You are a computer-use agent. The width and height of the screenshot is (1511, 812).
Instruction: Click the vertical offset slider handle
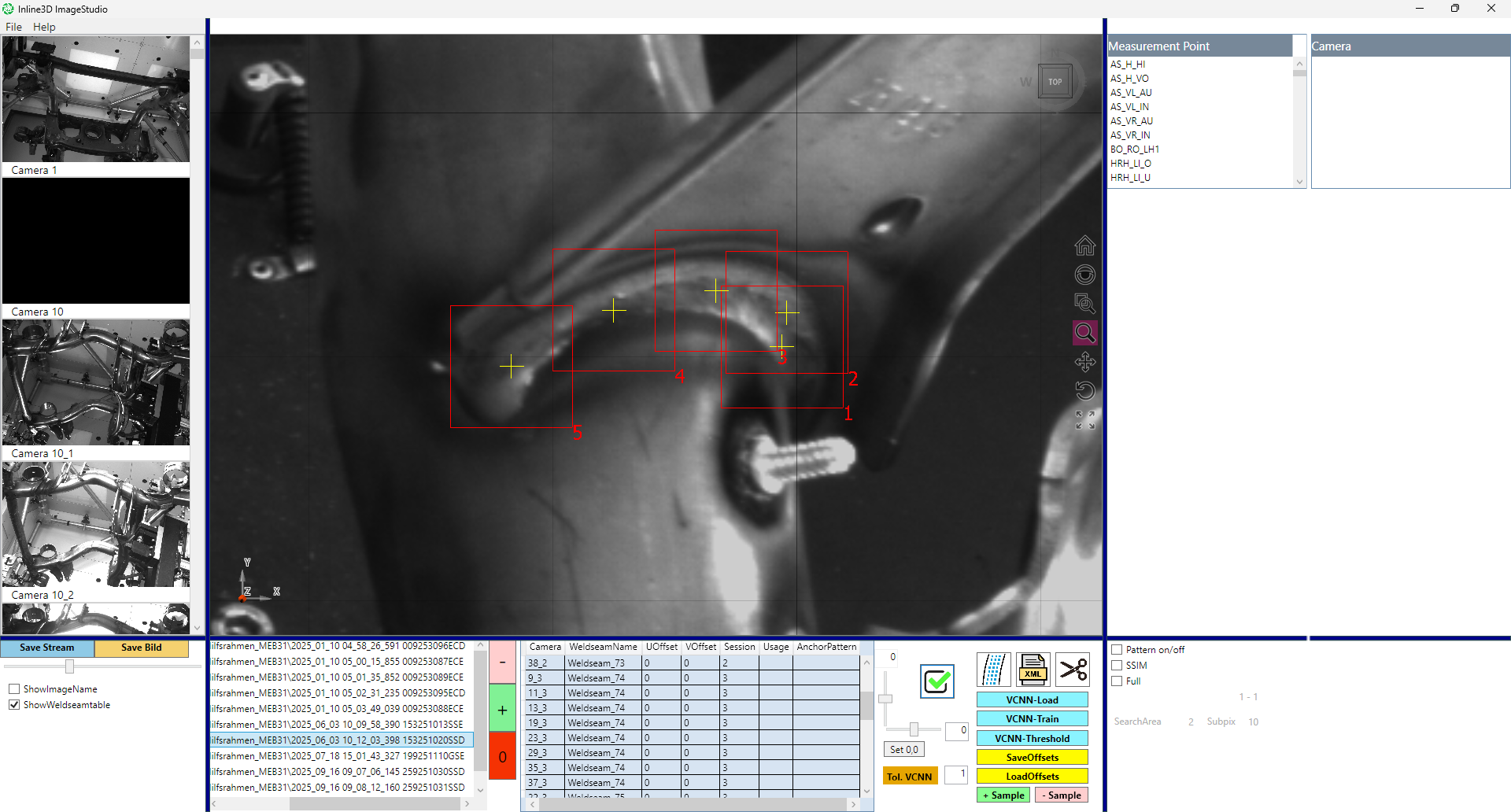(x=885, y=699)
